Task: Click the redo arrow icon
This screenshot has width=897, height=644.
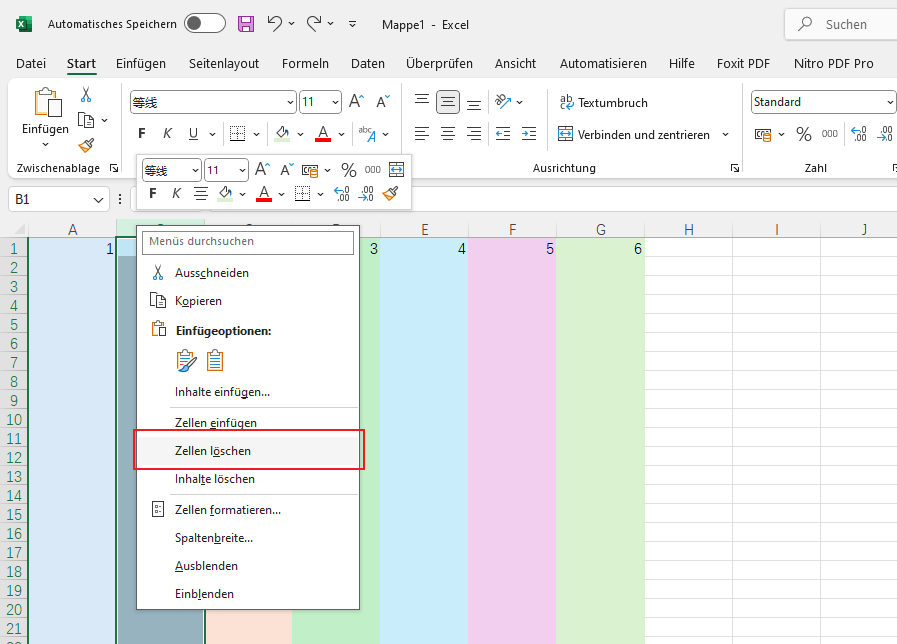Action: pyautogui.click(x=313, y=23)
